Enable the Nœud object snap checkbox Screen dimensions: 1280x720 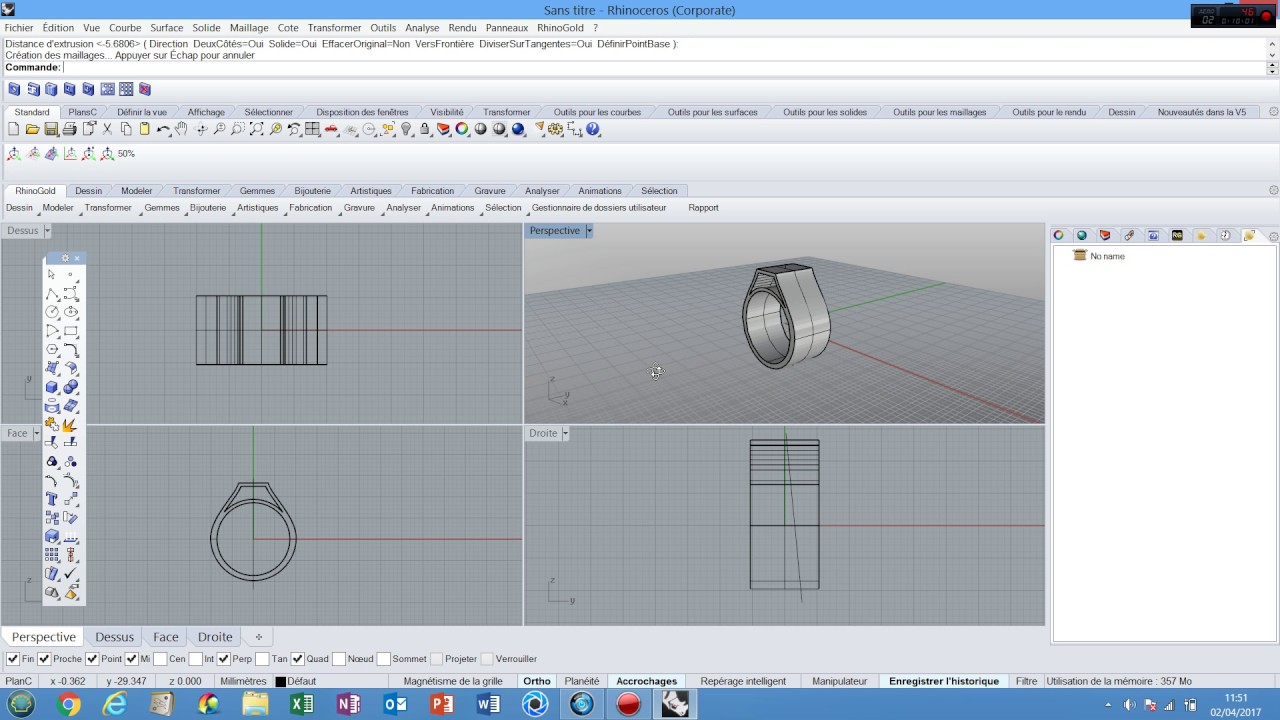[339, 659]
